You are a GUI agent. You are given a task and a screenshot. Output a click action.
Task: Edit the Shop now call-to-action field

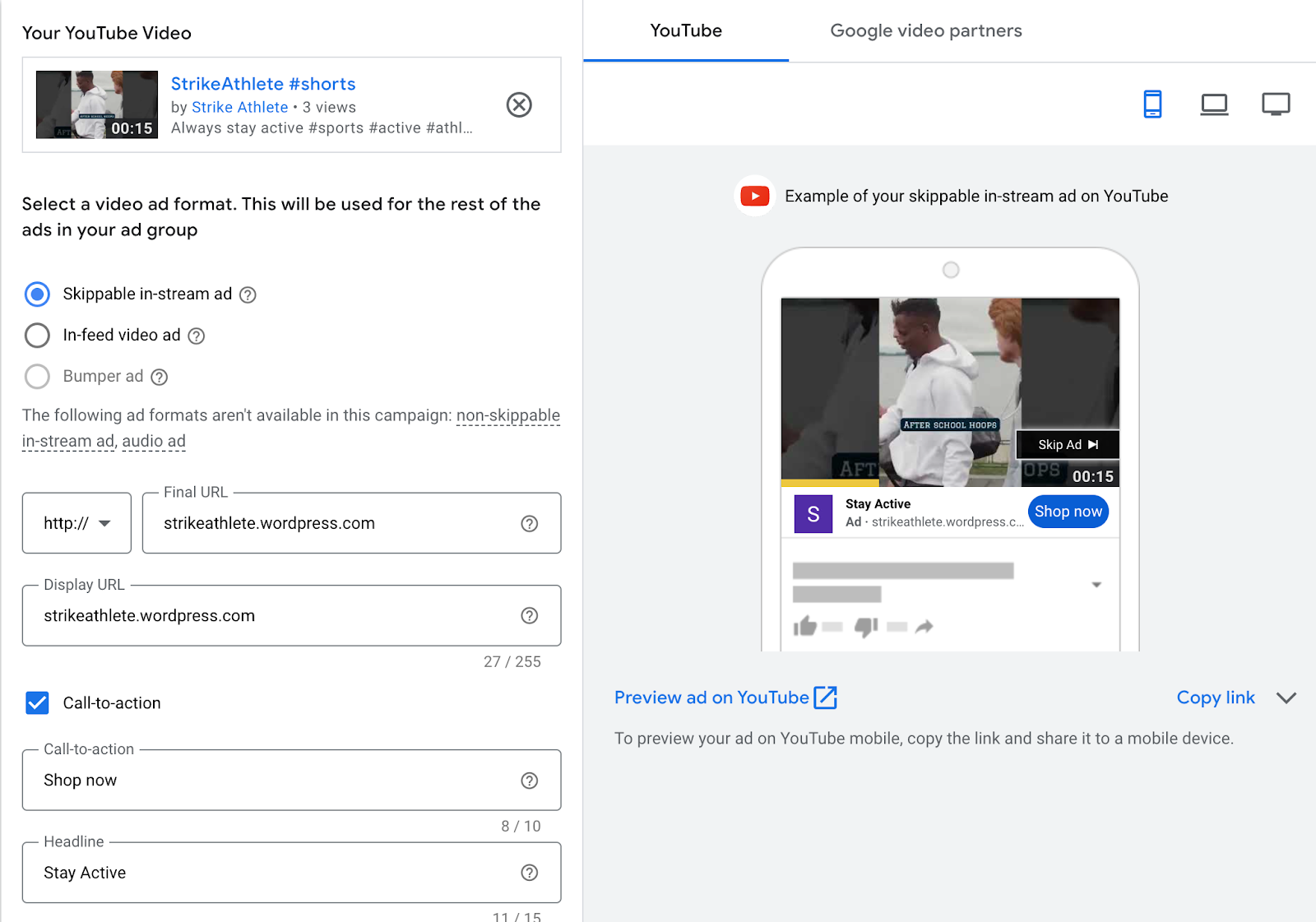pyautogui.click(x=292, y=780)
